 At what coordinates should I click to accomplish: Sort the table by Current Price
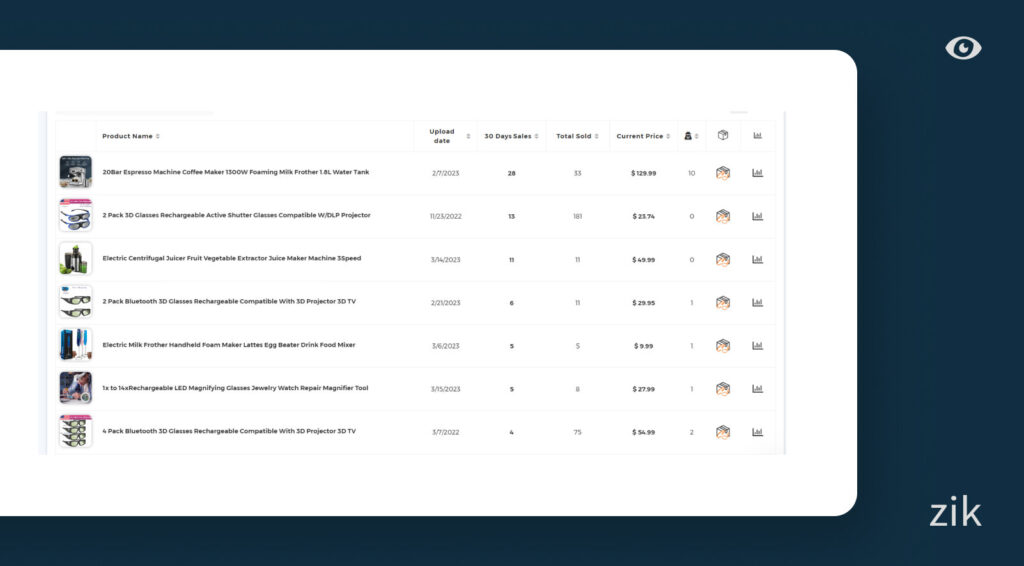(x=643, y=136)
